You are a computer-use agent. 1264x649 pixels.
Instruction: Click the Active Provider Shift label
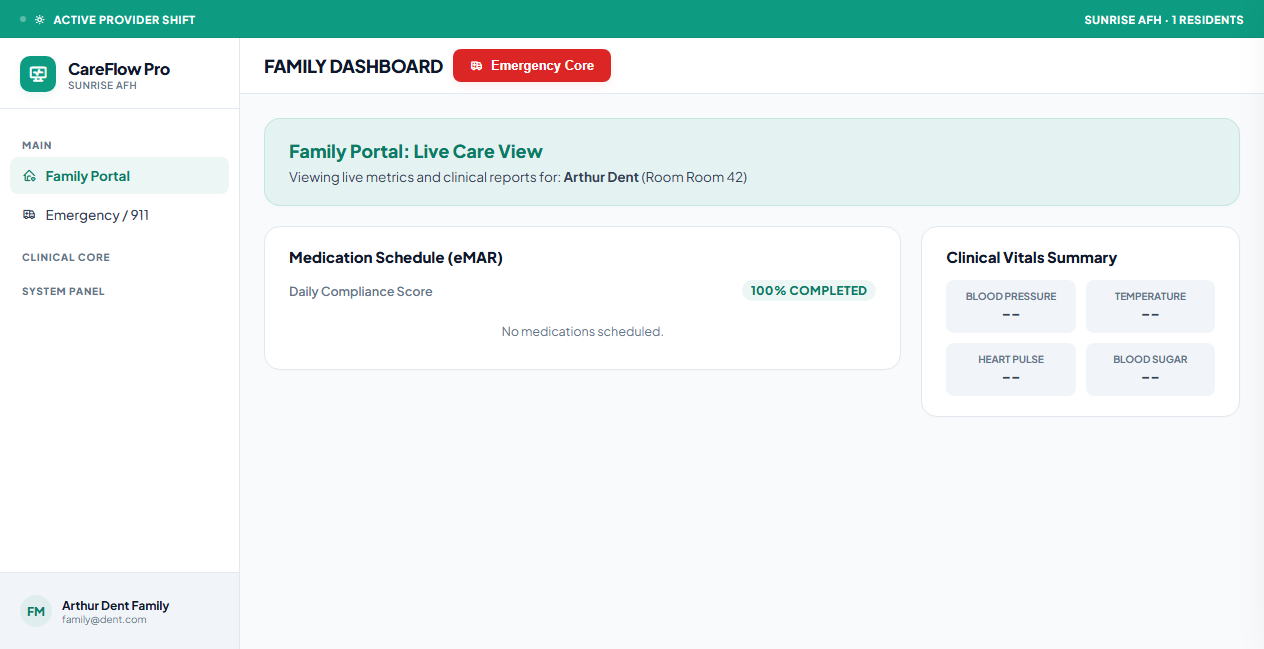[124, 20]
